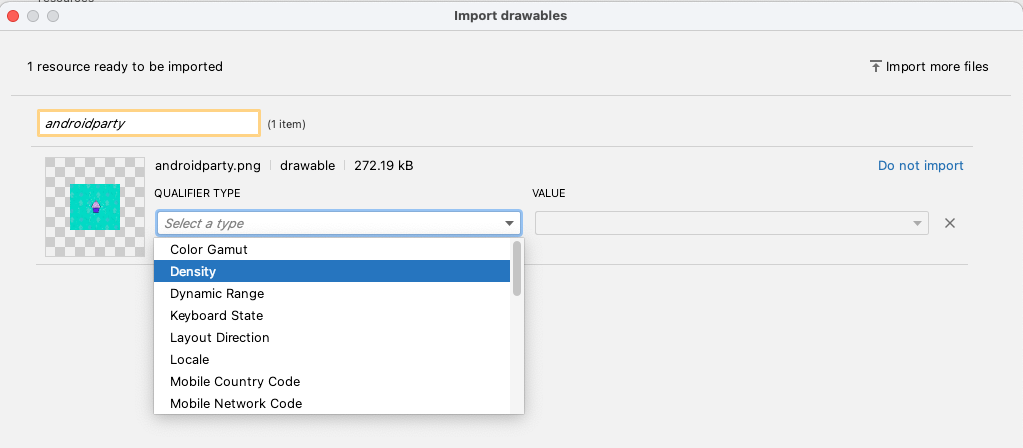This screenshot has height=448, width=1023.
Task: Click the androidparty.png preview thumbnail
Action: [95, 206]
